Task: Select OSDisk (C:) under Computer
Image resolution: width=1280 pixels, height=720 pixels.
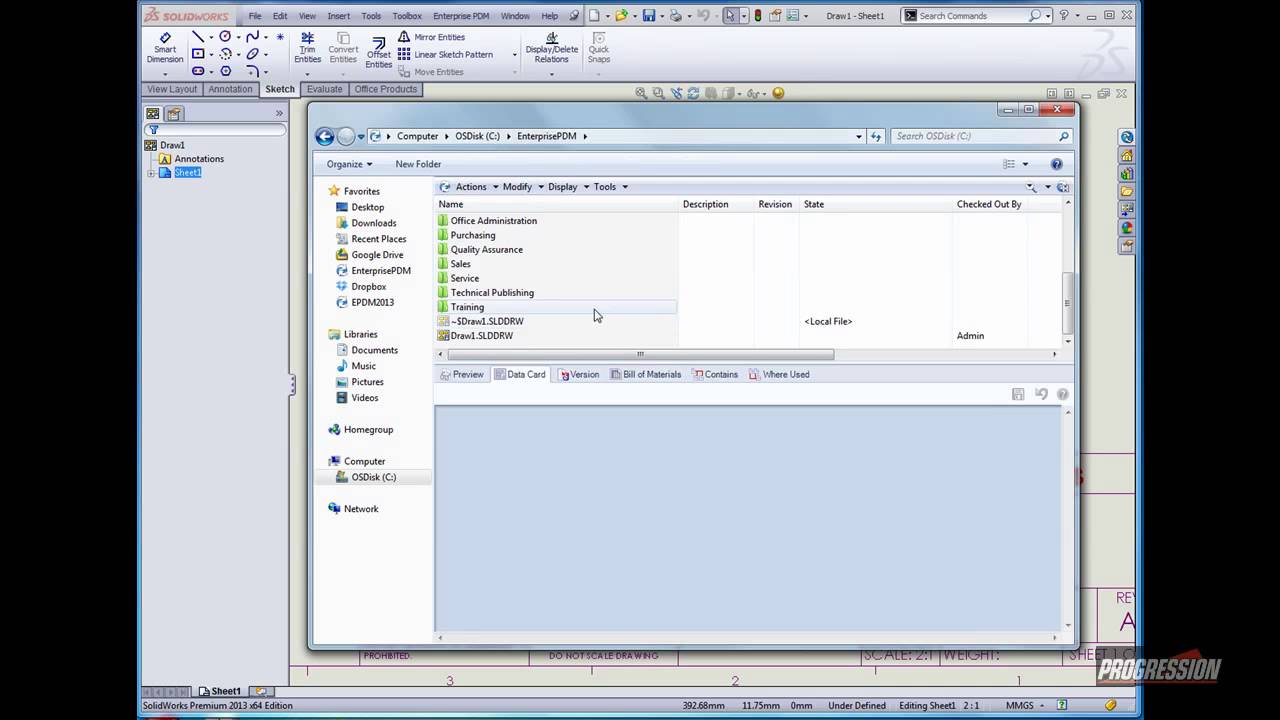Action: coord(374,477)
